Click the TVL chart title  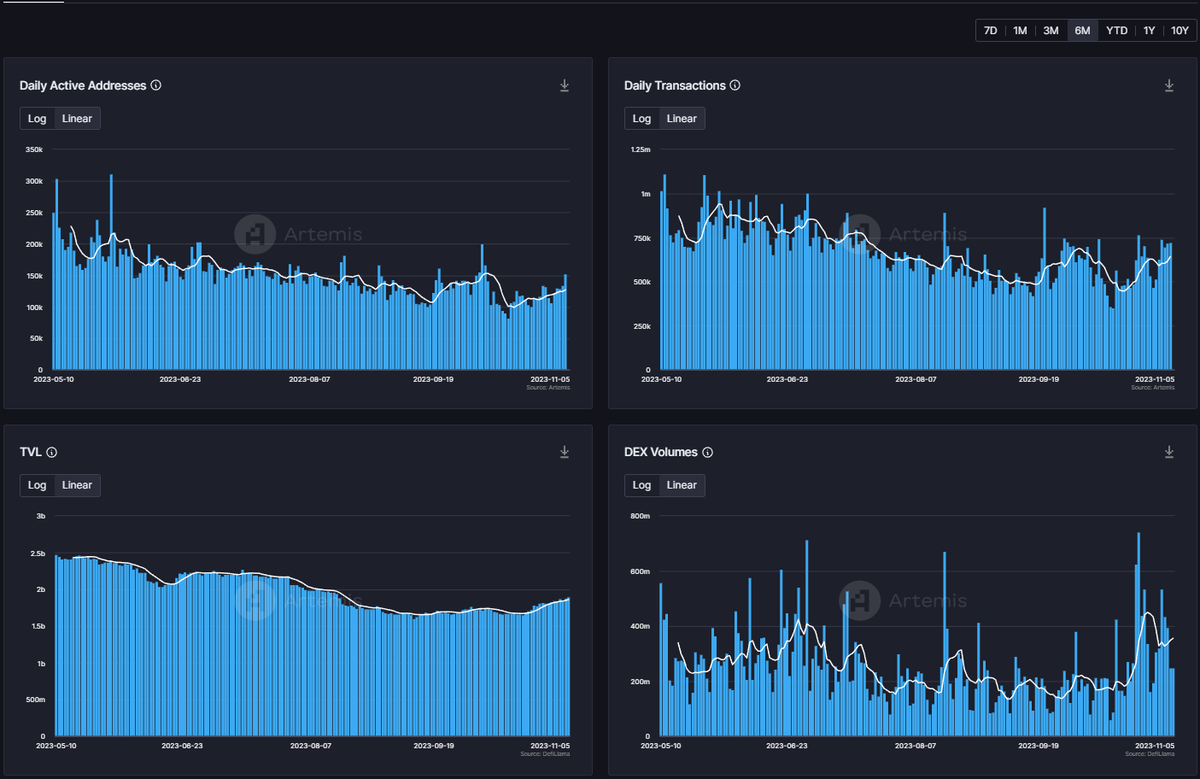tap(31, 453)
